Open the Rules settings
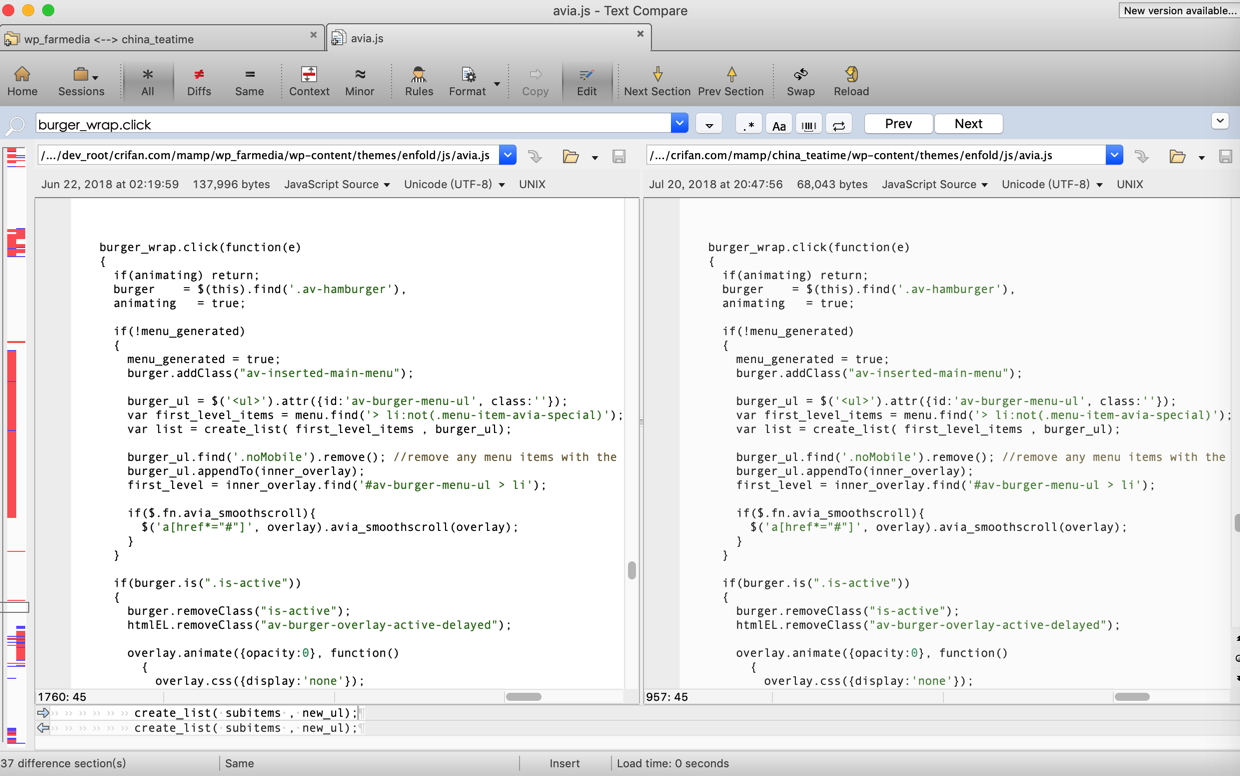The width and height of the screenshot is (1240, 776). click(x=419, y=80)
